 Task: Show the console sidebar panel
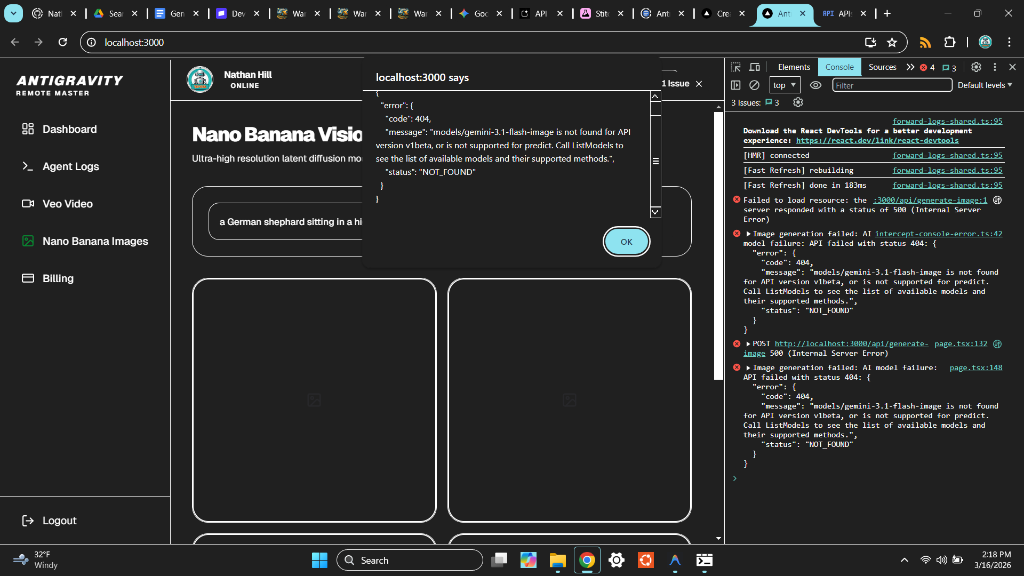[x=736, y=85]
